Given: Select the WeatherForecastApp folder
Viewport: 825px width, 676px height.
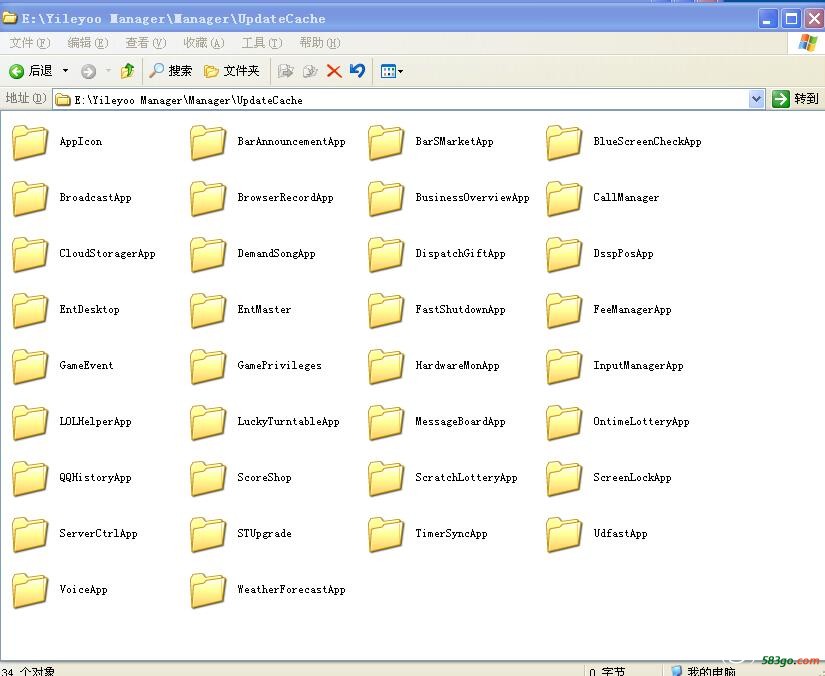Looking at the screenshot, I should [268, 590].
